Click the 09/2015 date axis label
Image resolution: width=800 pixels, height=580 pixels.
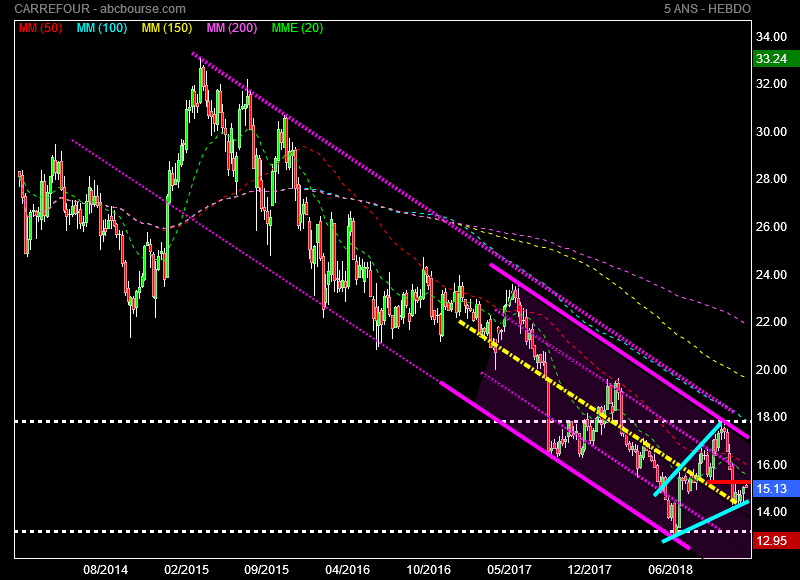tap(266, 569)
